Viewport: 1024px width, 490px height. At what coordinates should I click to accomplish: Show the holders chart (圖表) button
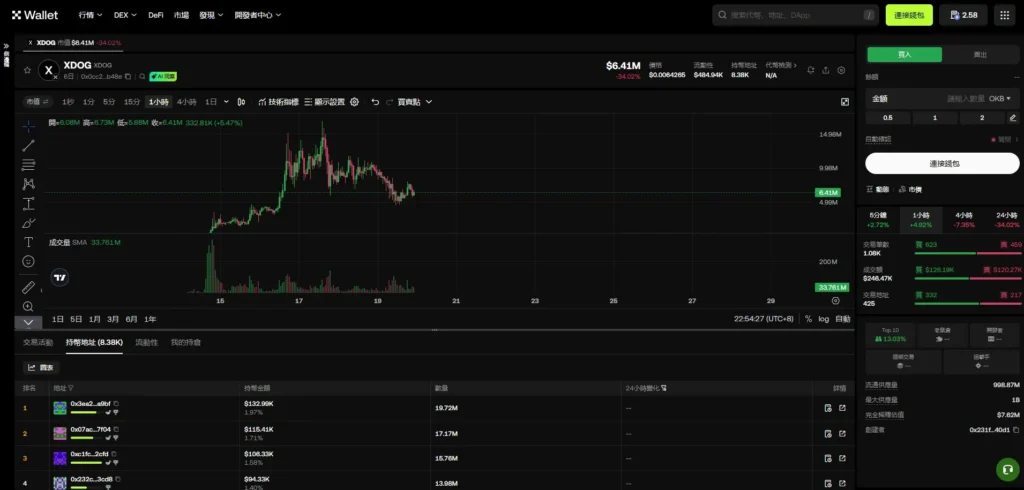coord(41,368)
